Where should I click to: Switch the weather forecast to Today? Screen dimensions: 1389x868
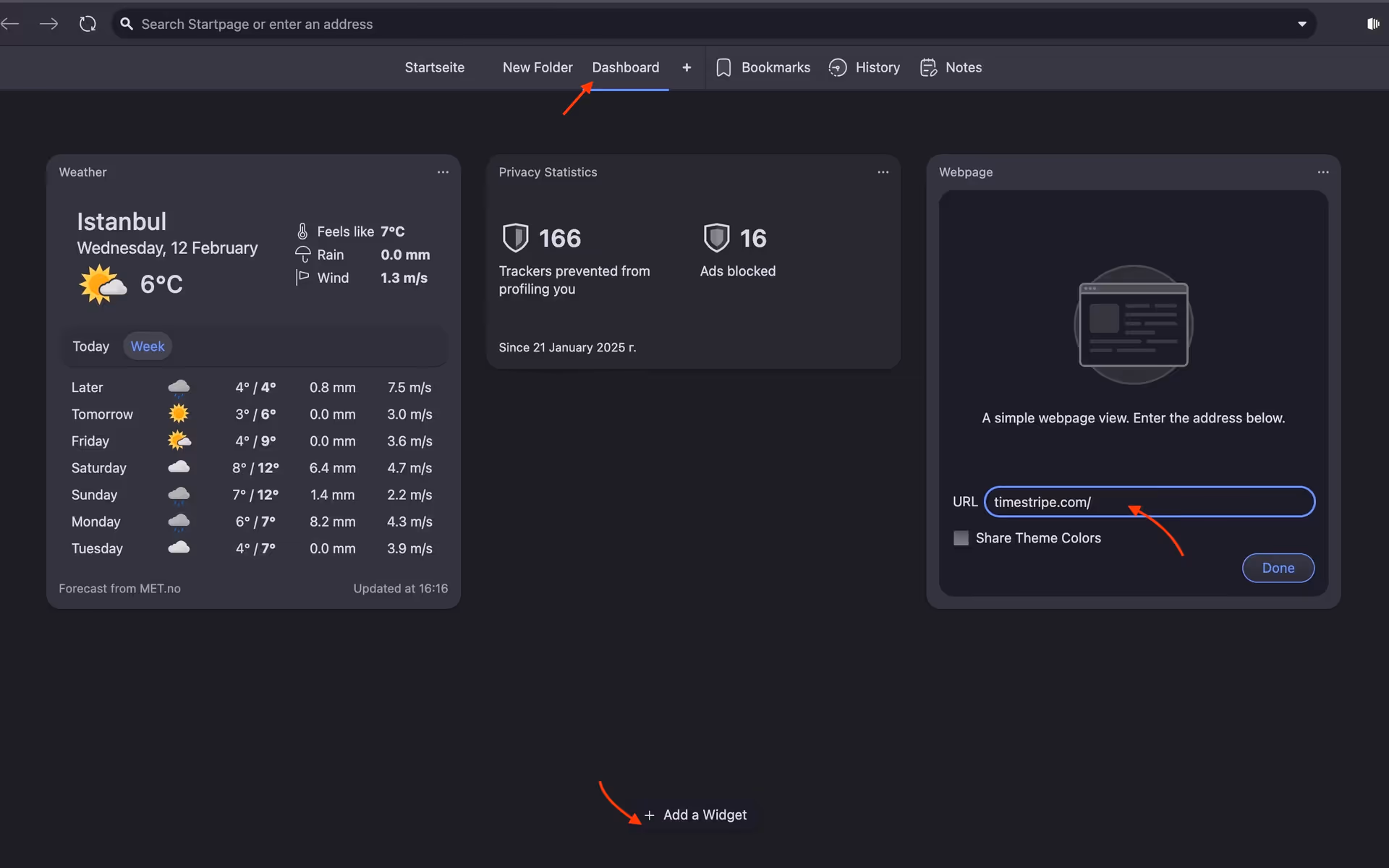[91, 346]
